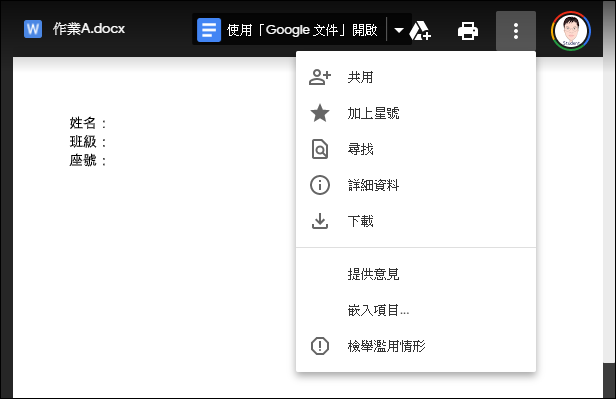Viewport: 616px width, 399px height.
Task: Click the 班級： line in document
Action: (x=88, y=142)
